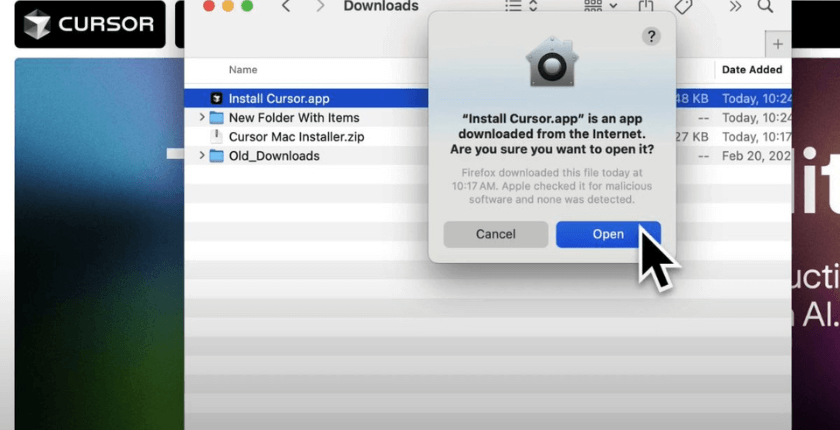The height and width of the screenshot is (430, 840).
Task: Open the list view options dropdown
Action: (x=521, y=7)
